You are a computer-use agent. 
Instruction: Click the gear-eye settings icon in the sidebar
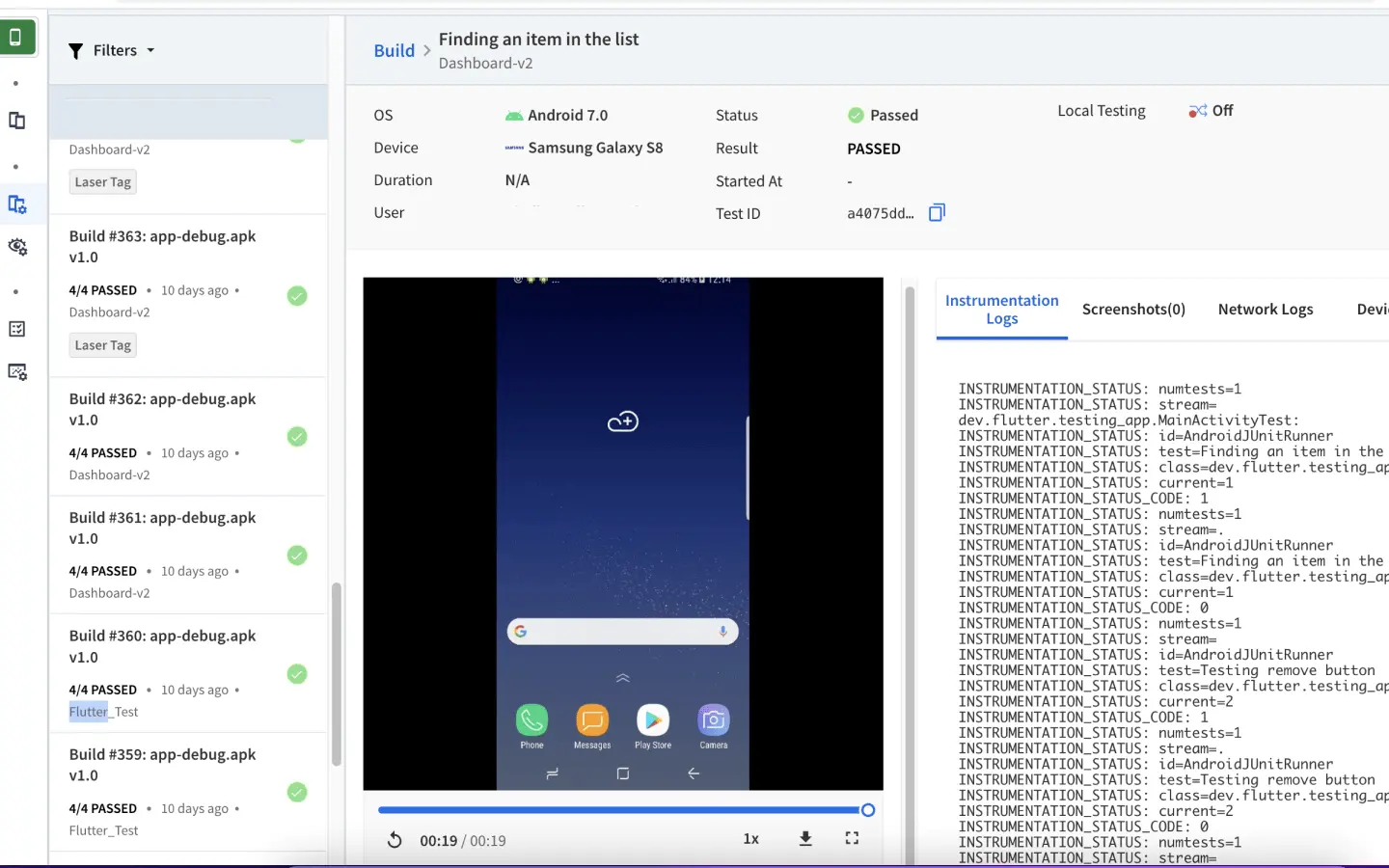pos(17,247)
